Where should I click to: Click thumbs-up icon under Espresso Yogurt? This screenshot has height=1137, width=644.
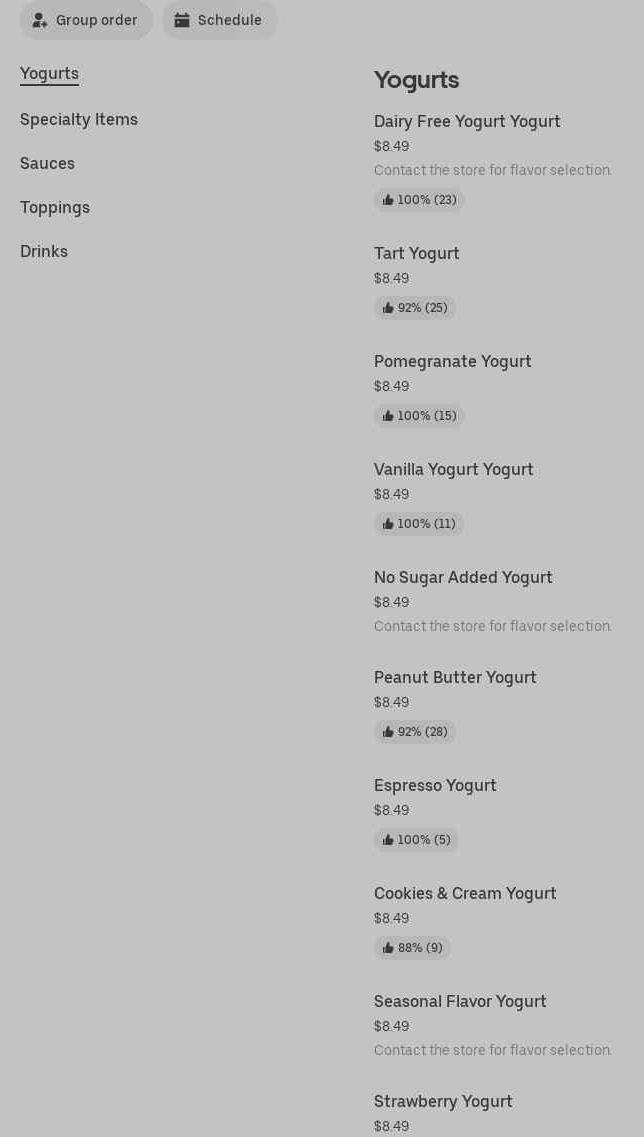(x=388, y=840)
